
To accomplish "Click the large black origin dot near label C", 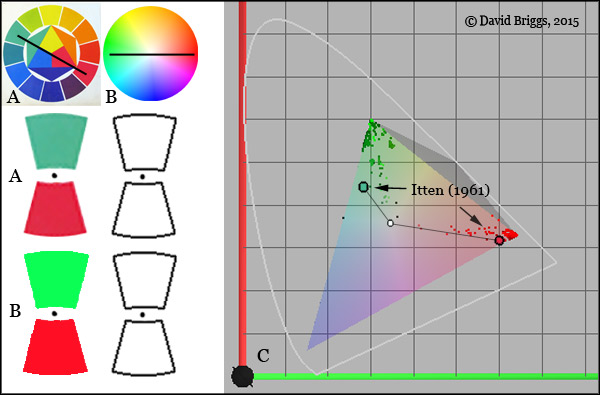I will point(243,376).
